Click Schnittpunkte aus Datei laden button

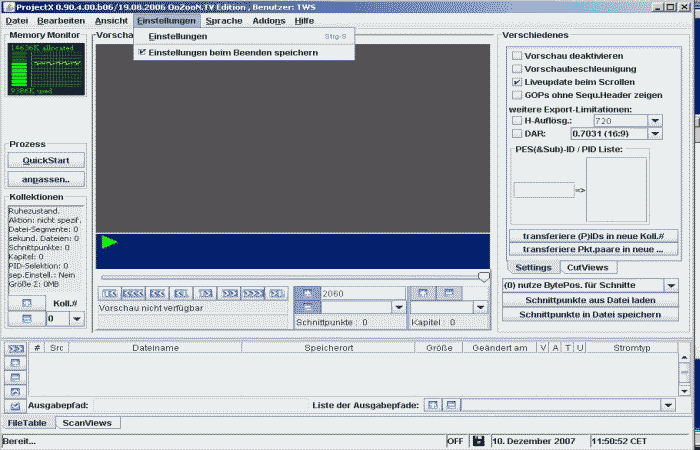pyautogui.click(x=589, y=300)
